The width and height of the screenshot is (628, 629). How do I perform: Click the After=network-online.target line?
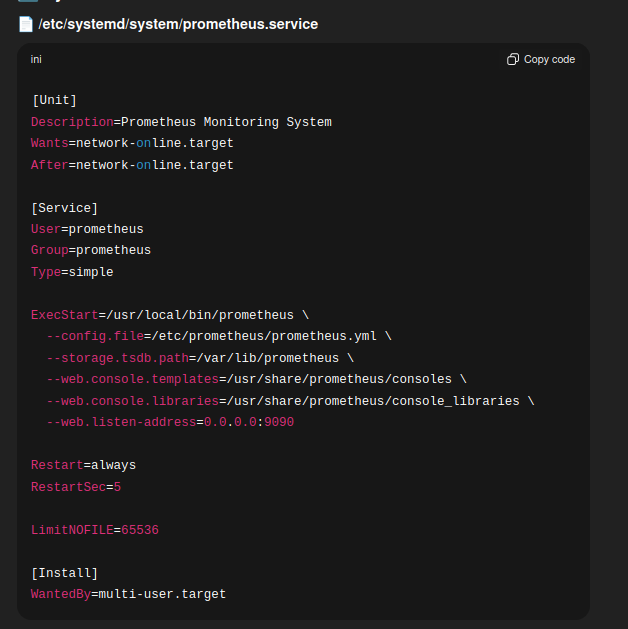(x=132, y=165)
